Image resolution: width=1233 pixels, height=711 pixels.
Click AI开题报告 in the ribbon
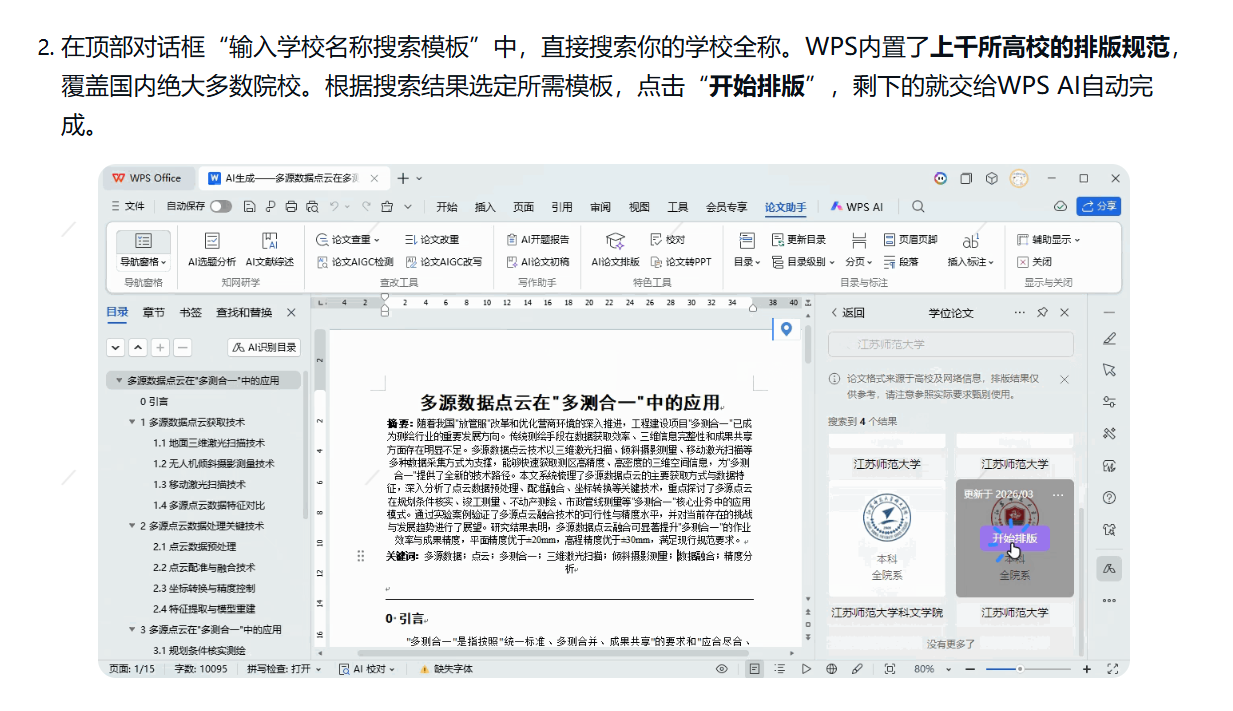(538, 240)
